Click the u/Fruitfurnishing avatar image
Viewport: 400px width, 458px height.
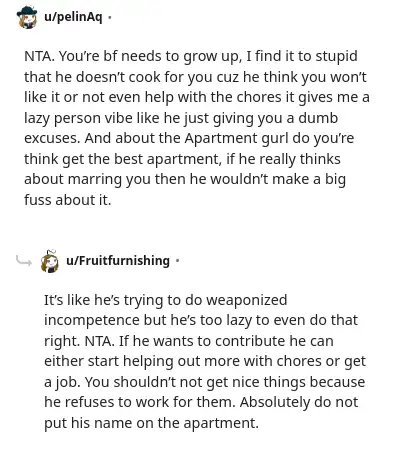pos(50,261)
